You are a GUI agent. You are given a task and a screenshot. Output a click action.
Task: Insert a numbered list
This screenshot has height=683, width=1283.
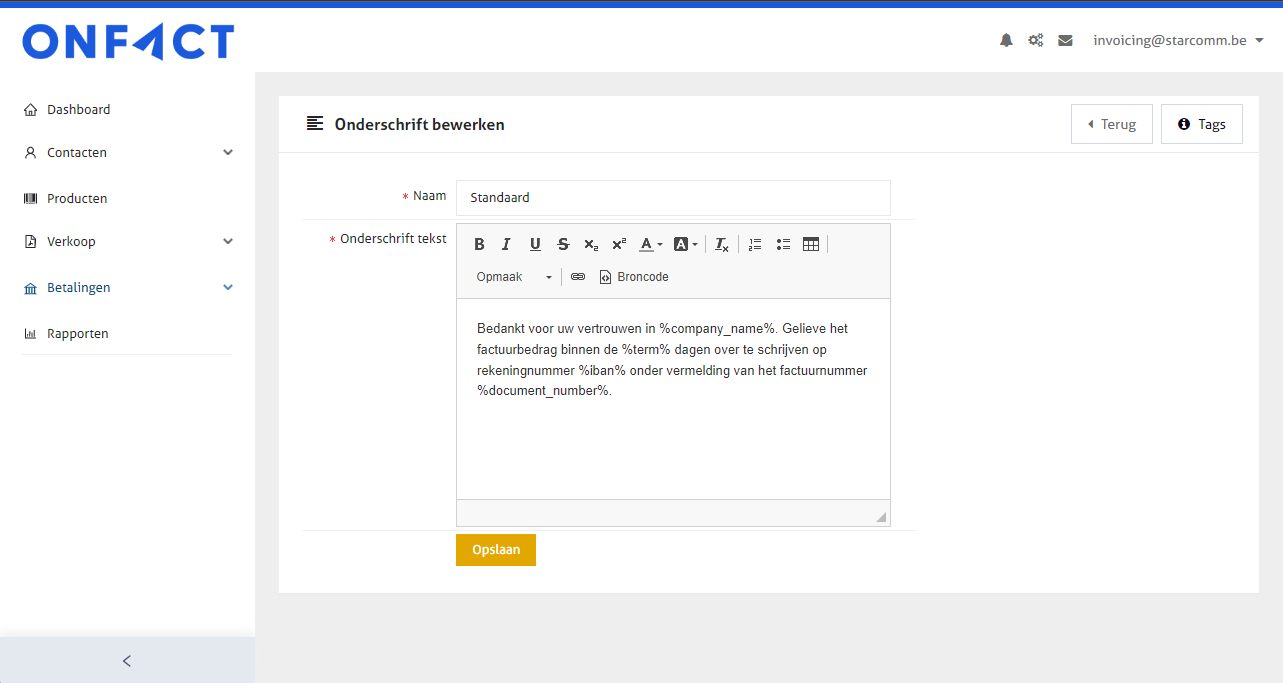755,244
